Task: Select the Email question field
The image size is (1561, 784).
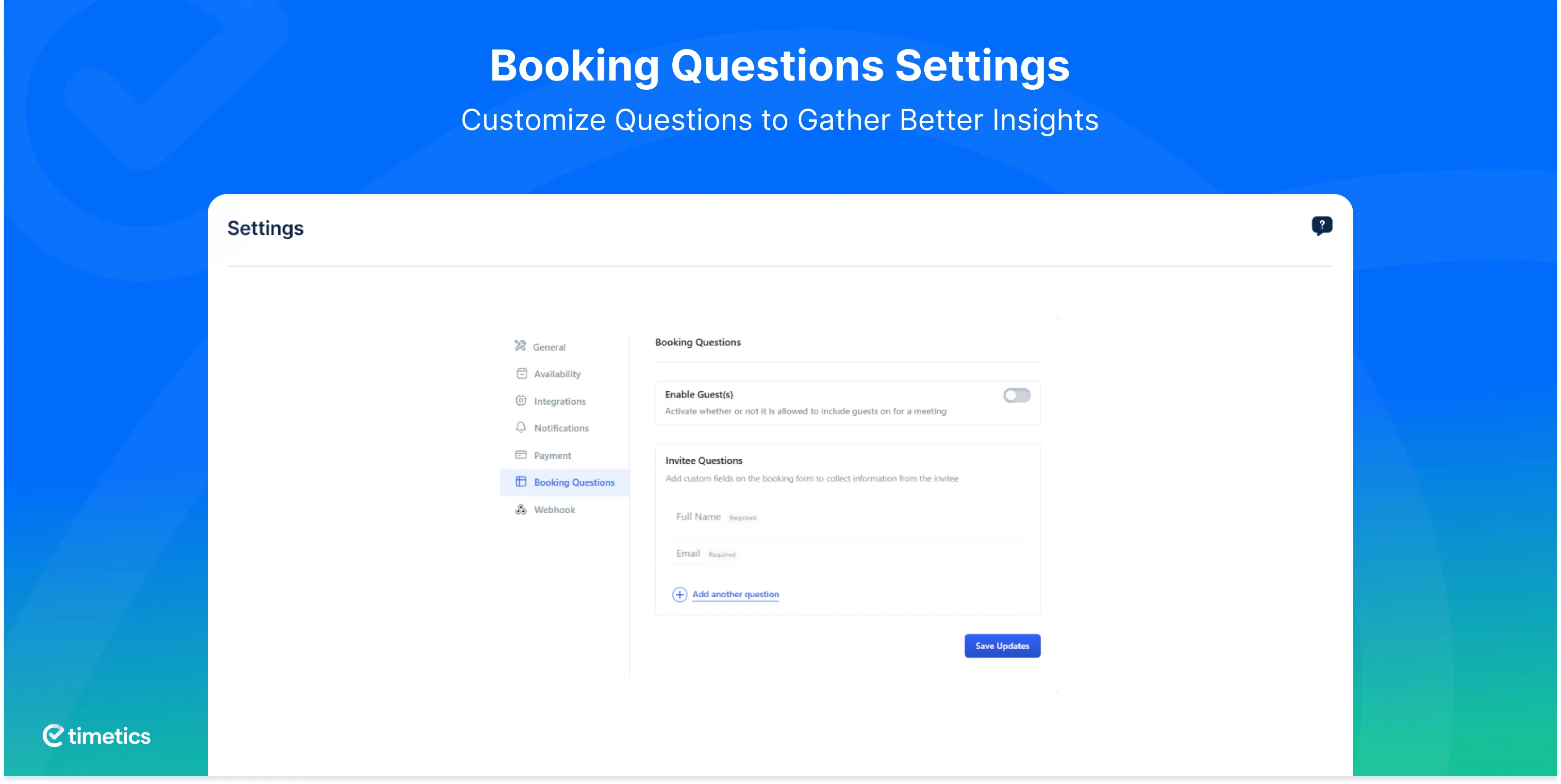Action: (848, 553)
